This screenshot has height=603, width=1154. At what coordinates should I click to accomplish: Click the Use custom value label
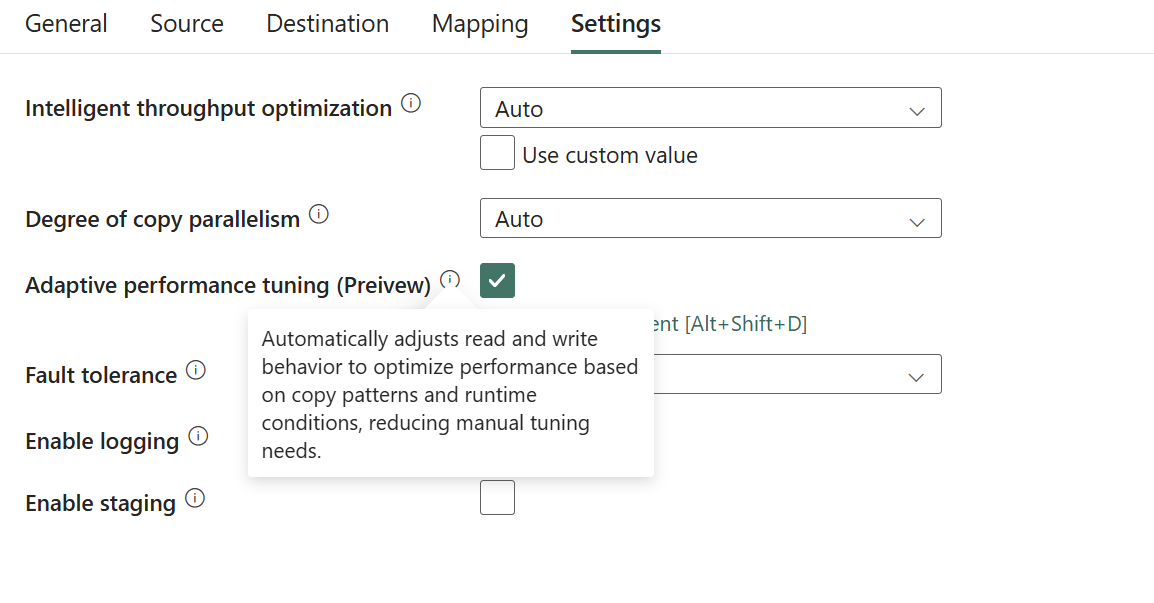[x=610, y=156]
